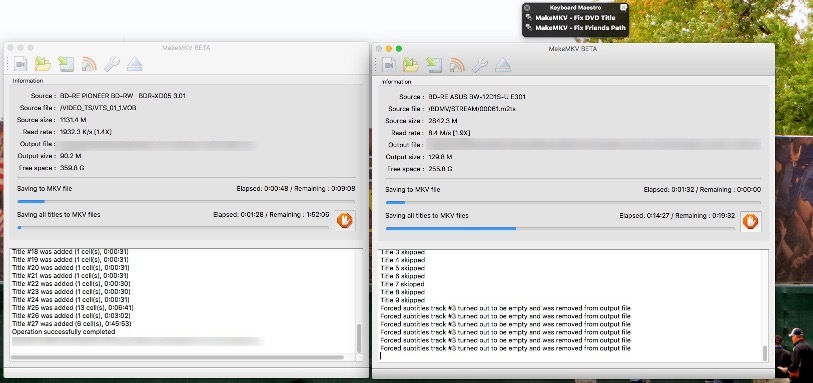Open video files icon in left MakeMKV window

[x=20, y=64]
